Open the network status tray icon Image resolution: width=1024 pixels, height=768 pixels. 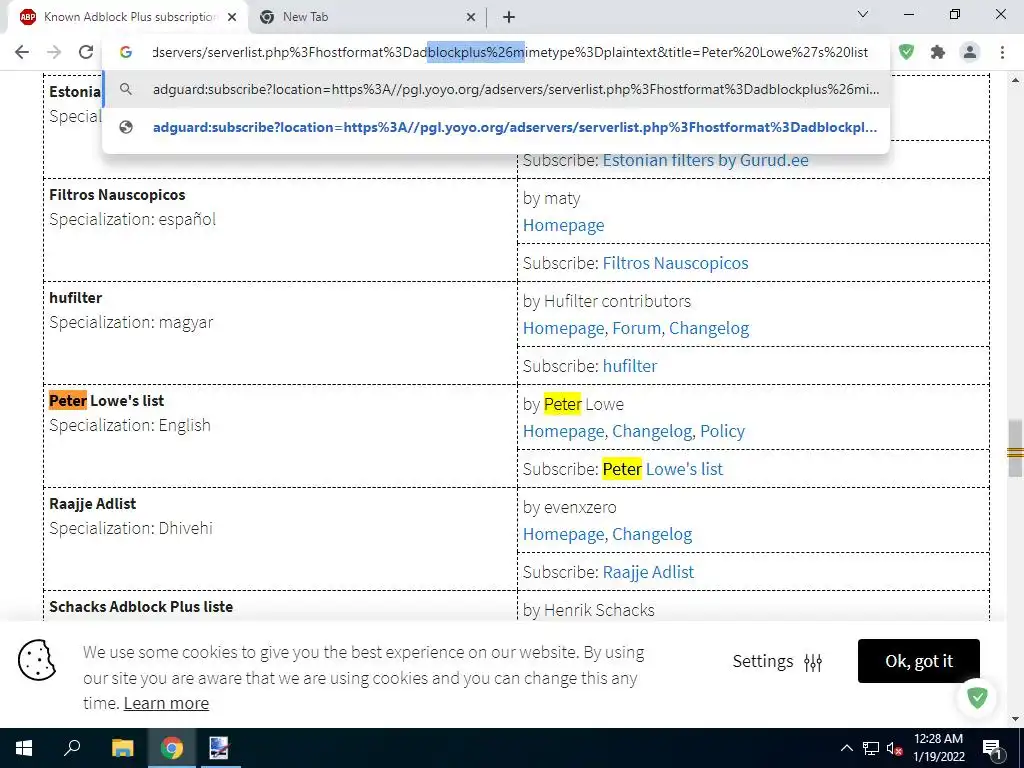tap(871, 748)
